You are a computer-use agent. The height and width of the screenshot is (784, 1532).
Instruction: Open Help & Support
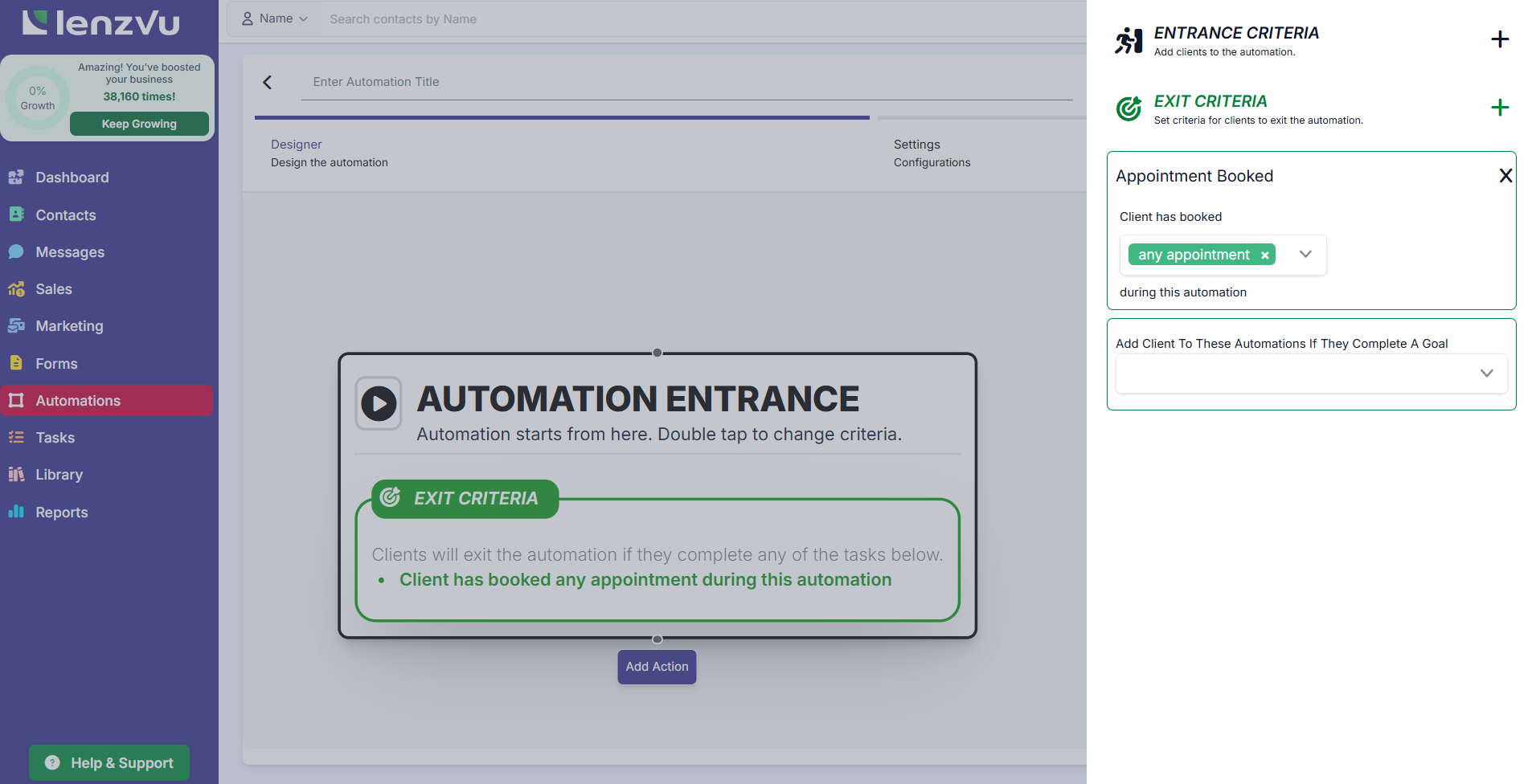pos(109,762)
